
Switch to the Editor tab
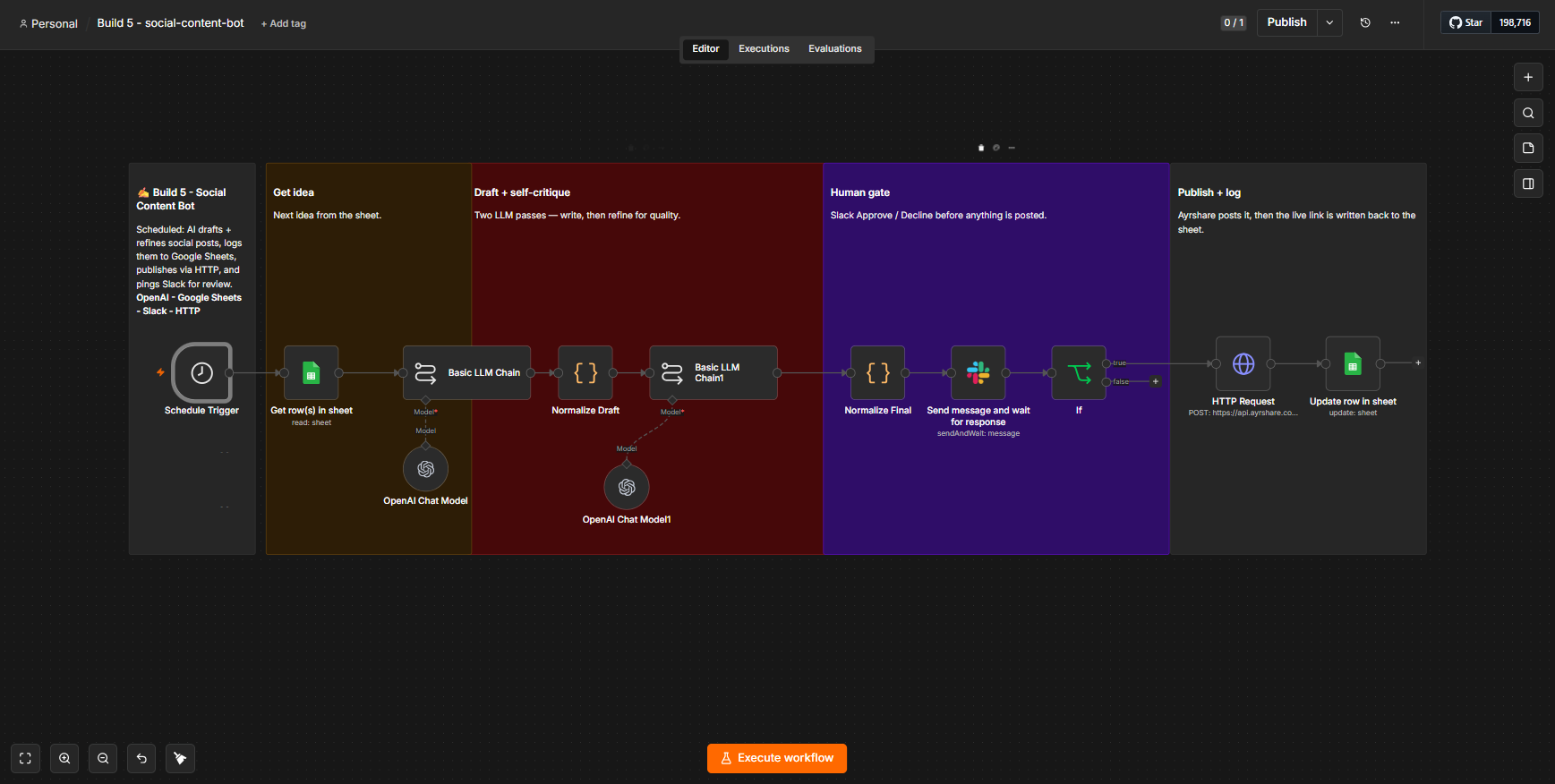click(x=705, y=49)
